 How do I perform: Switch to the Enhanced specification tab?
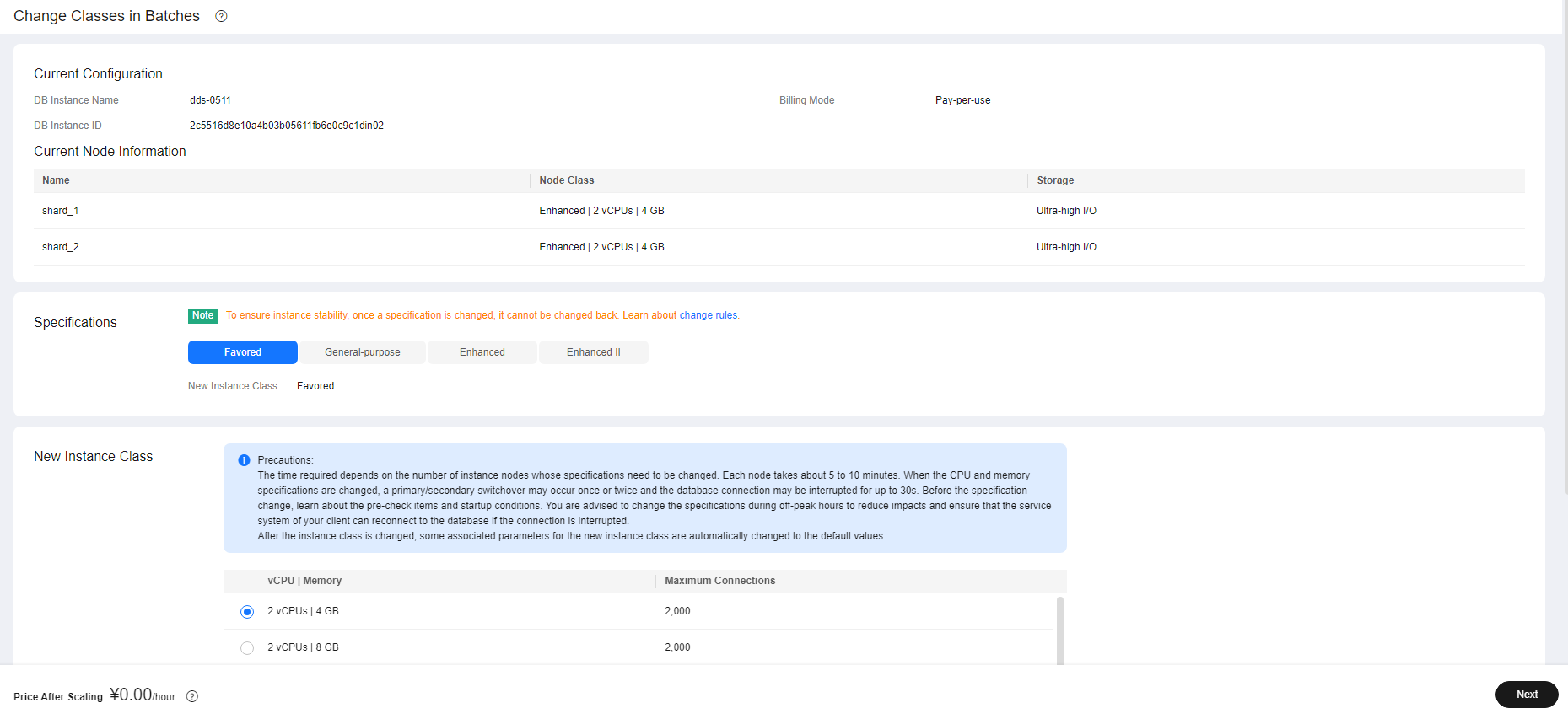point(482,352)
